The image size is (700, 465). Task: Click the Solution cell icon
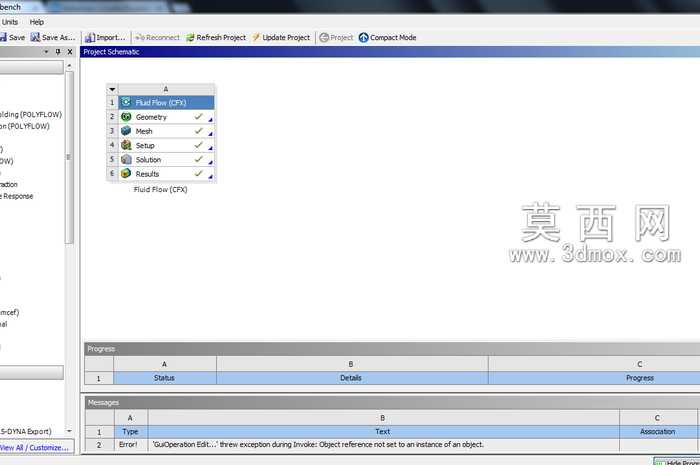[126, 159]
